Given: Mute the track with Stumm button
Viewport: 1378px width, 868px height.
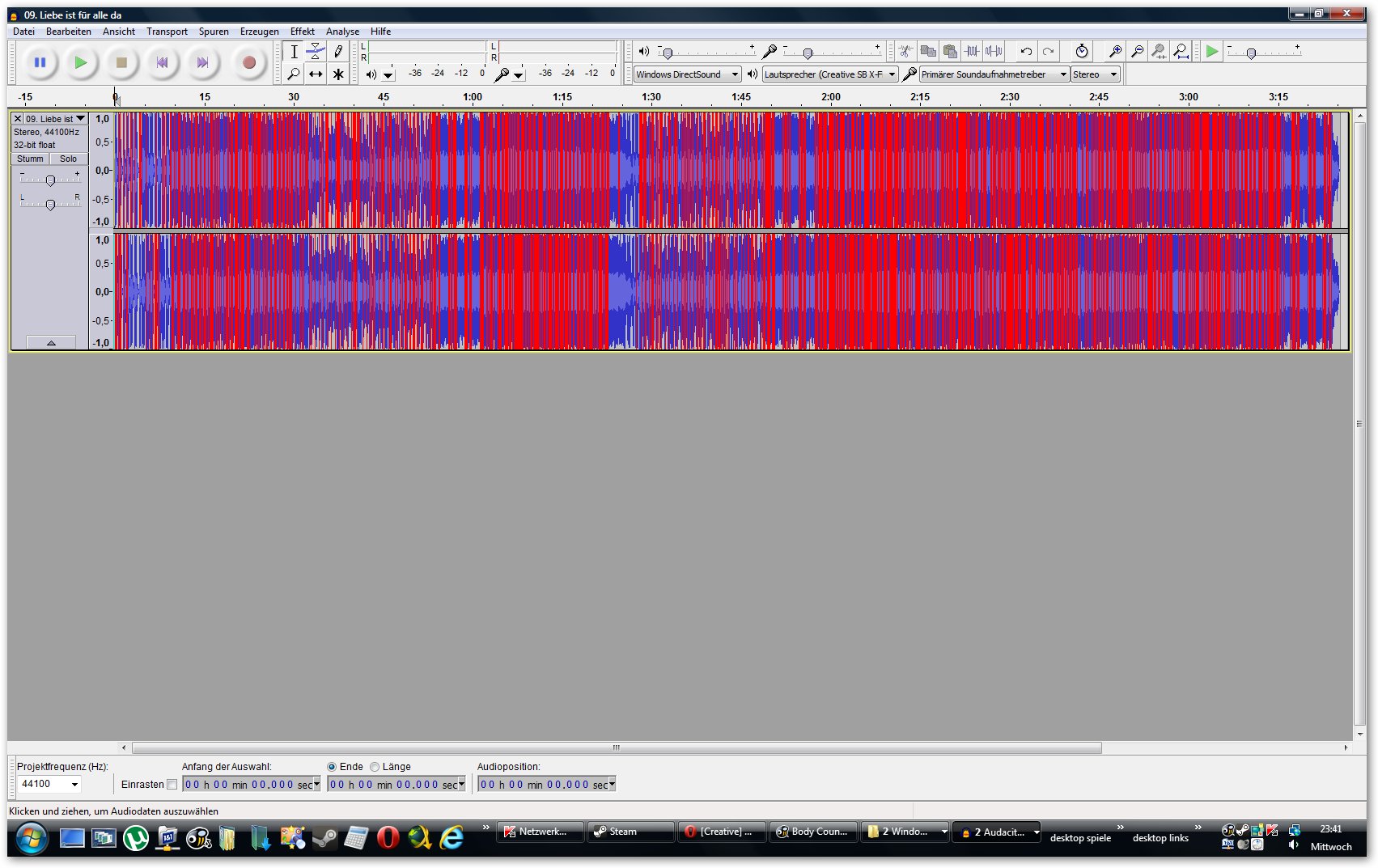Looking at the screenshot, I should point(30,159).
